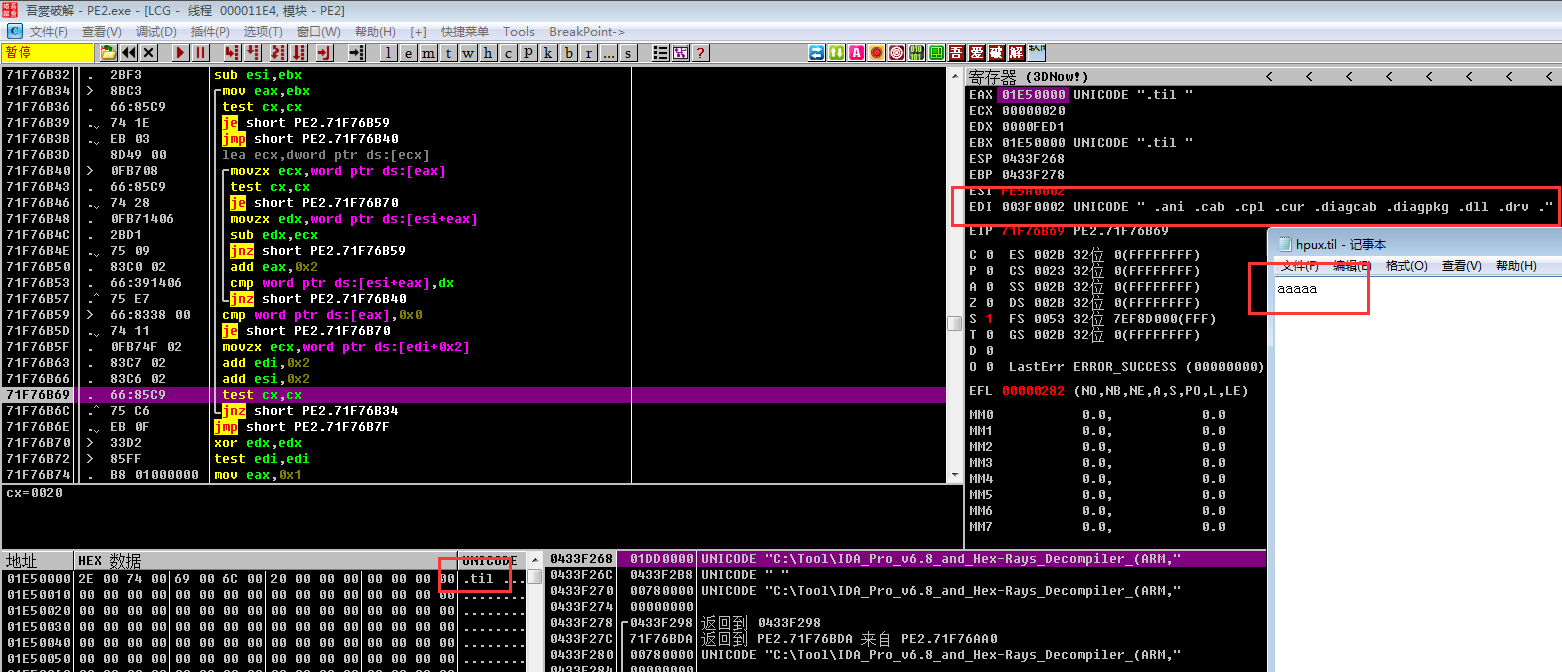Open Memory map with the 'm' button
Viewport: 1562px width, 672px height.
coord(428,53)
